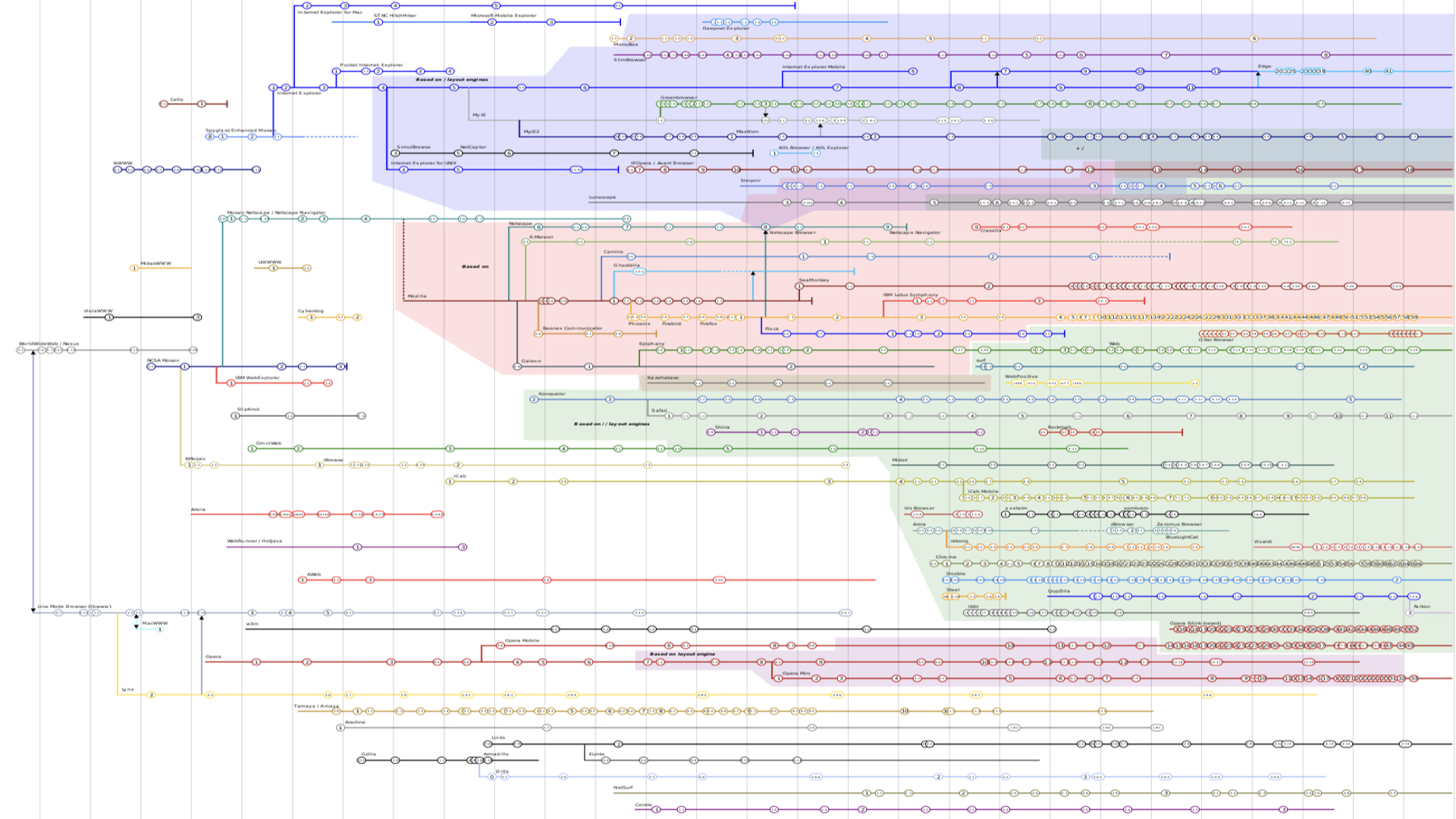Click the "SeaMonkey" label

click(x=814, y=281)
